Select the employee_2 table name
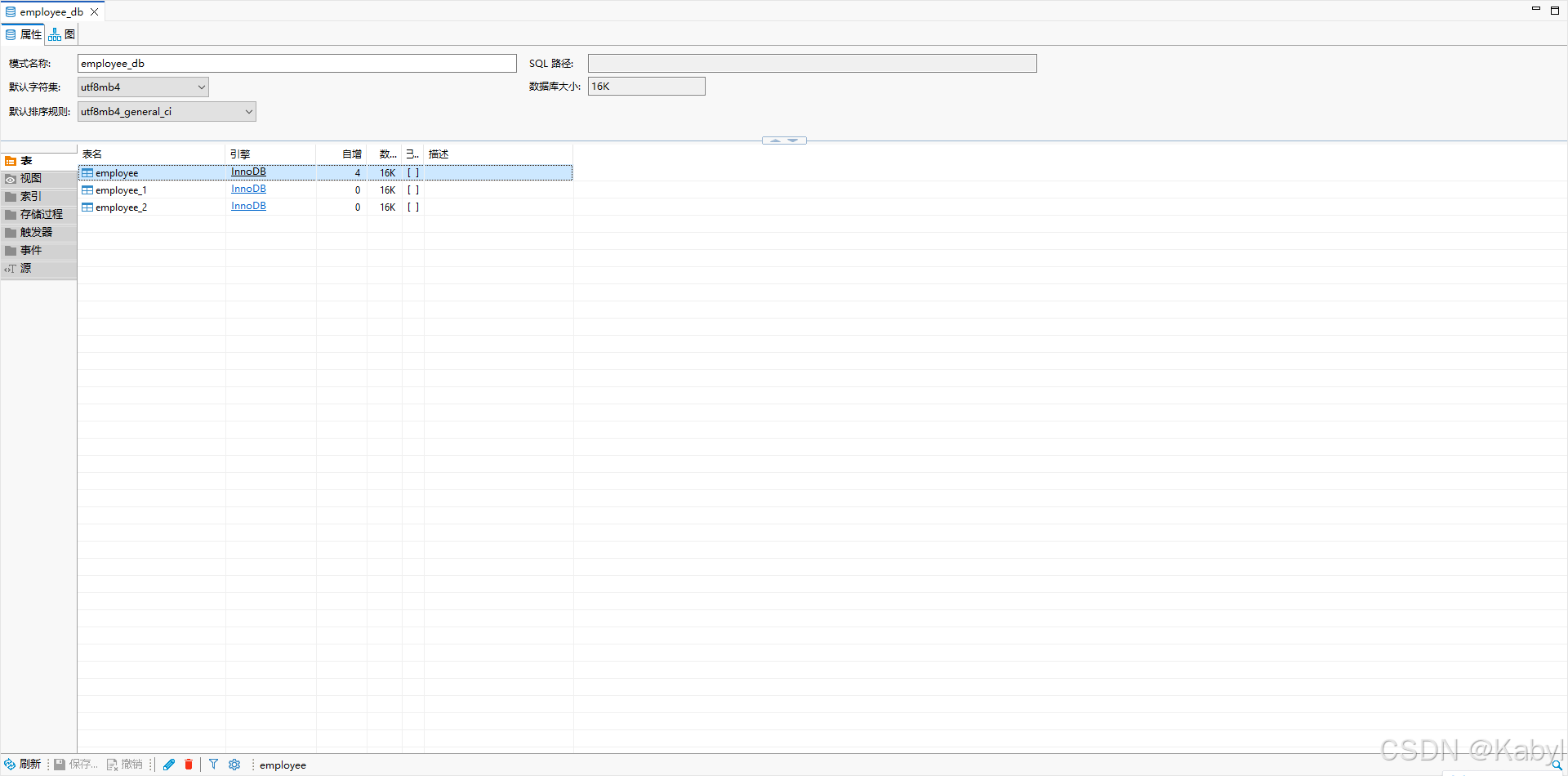Screen dimensions: 1568x776 [x=121, y=207]
